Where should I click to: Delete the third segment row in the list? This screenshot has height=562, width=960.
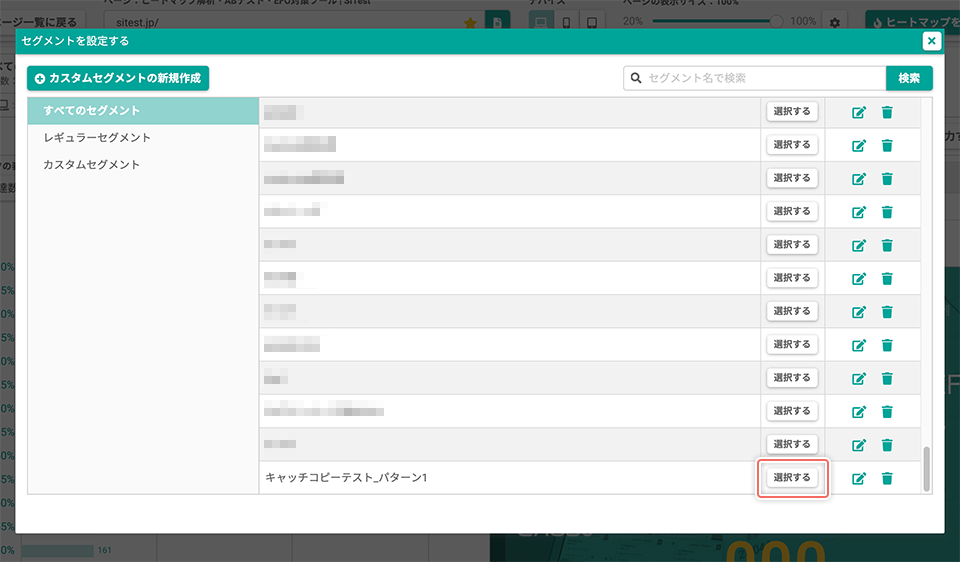pyautogui.click(x=887, y=179)
